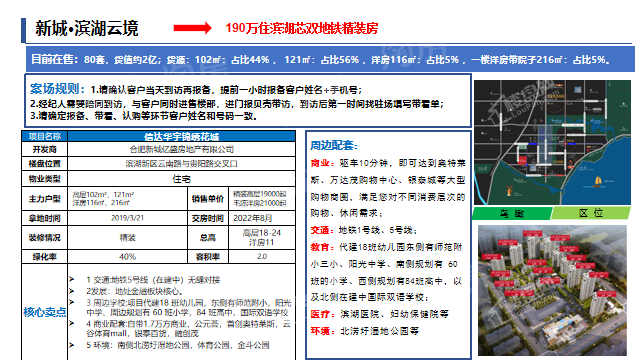
Task: Click bullet arrow before 2发展 selling point
Action: click(72, 291)
